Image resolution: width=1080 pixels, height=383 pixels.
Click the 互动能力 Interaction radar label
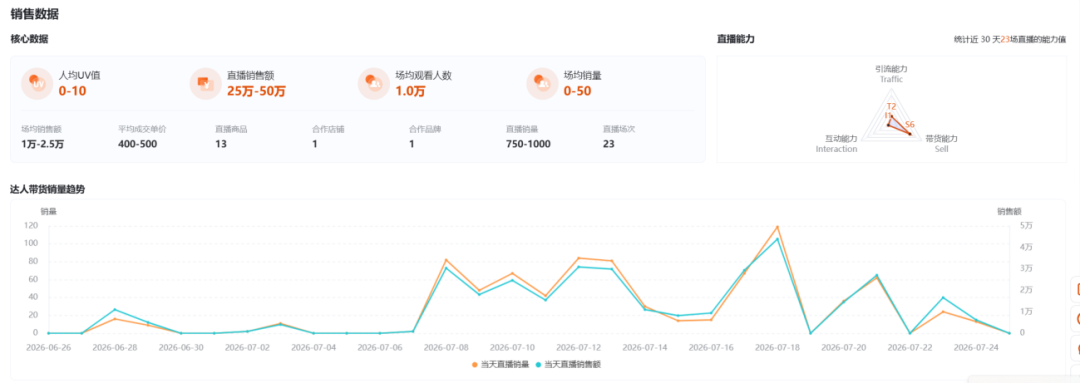[837, 143]
